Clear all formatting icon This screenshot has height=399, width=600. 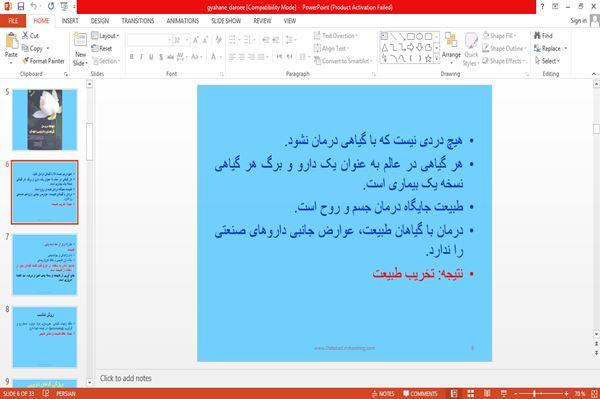click(218, 40)
